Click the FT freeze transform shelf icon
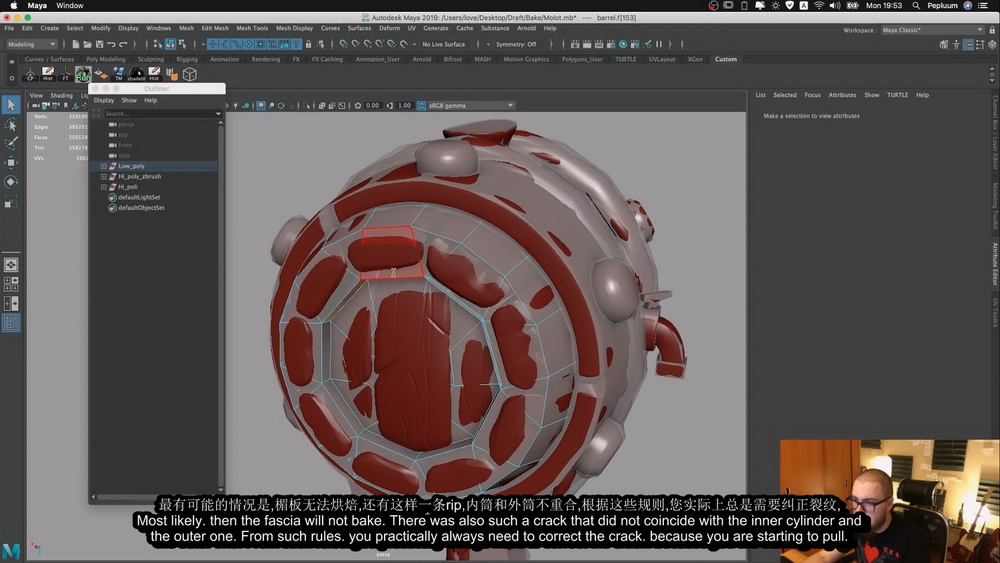Screen dimensions: 1000x563 tap(65, 74)
